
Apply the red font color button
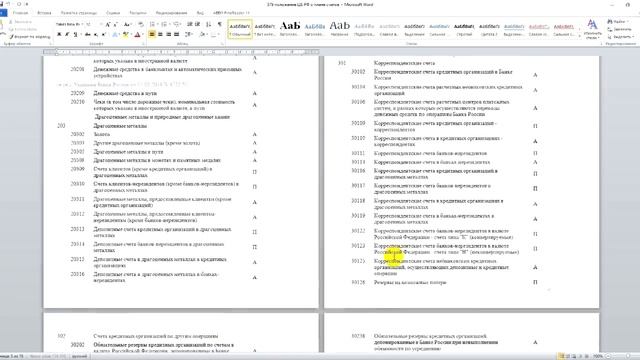[138, 35]
